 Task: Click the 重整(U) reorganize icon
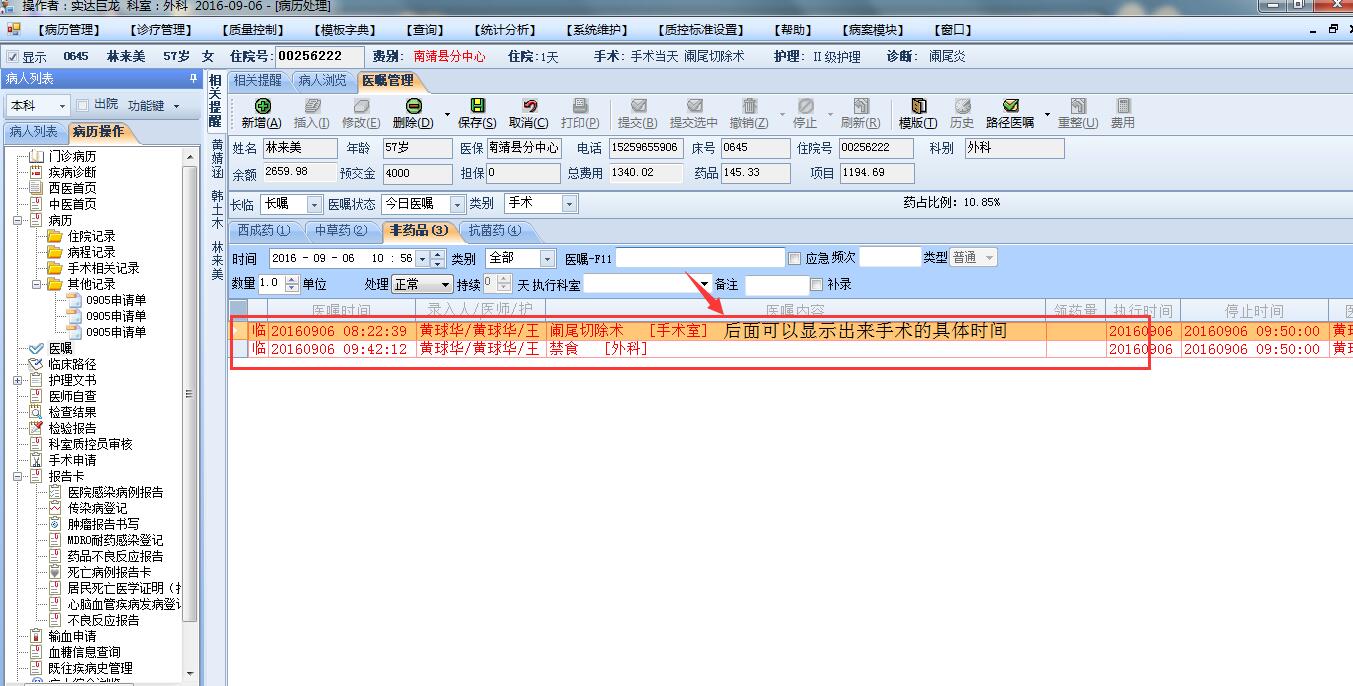click(1077, 106)
